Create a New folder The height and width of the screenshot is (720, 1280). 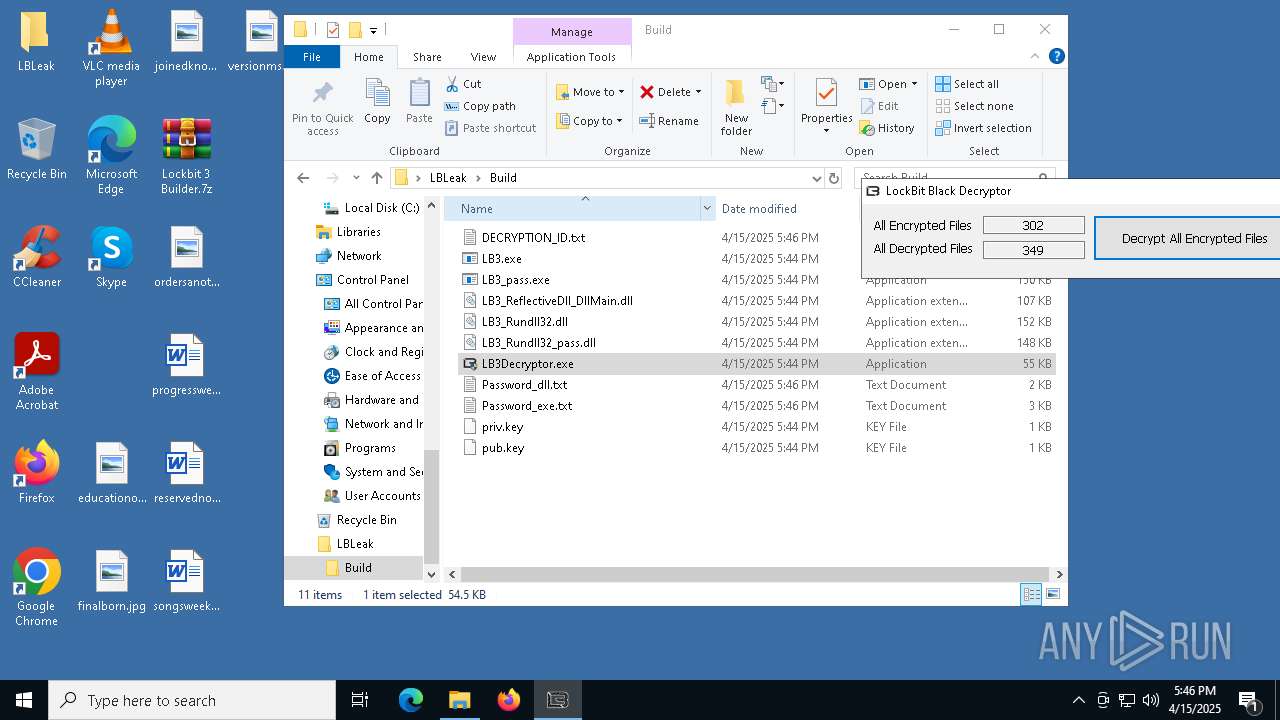pyautogui.click(x=736, y=108)
